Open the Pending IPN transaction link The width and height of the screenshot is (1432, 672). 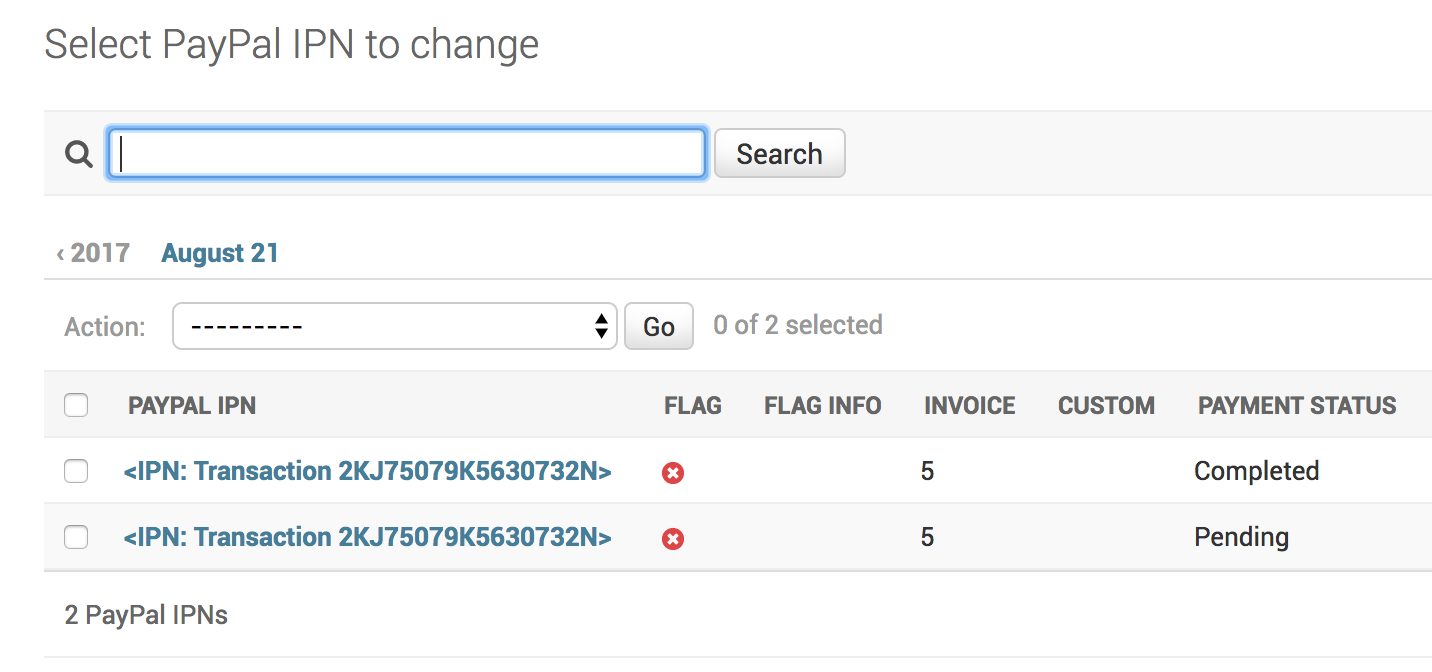coord(367,537)
